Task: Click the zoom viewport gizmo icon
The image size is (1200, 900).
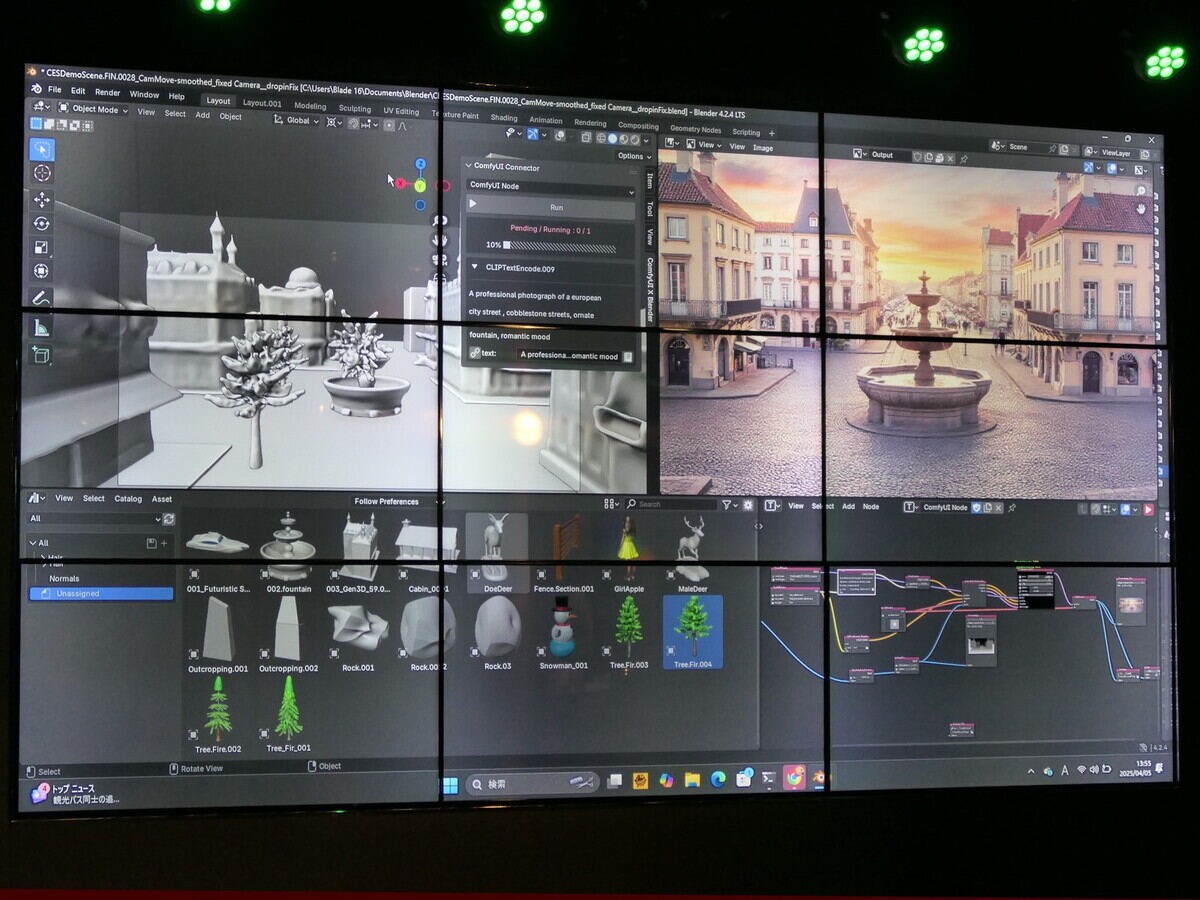Action: tap(439, 220)
